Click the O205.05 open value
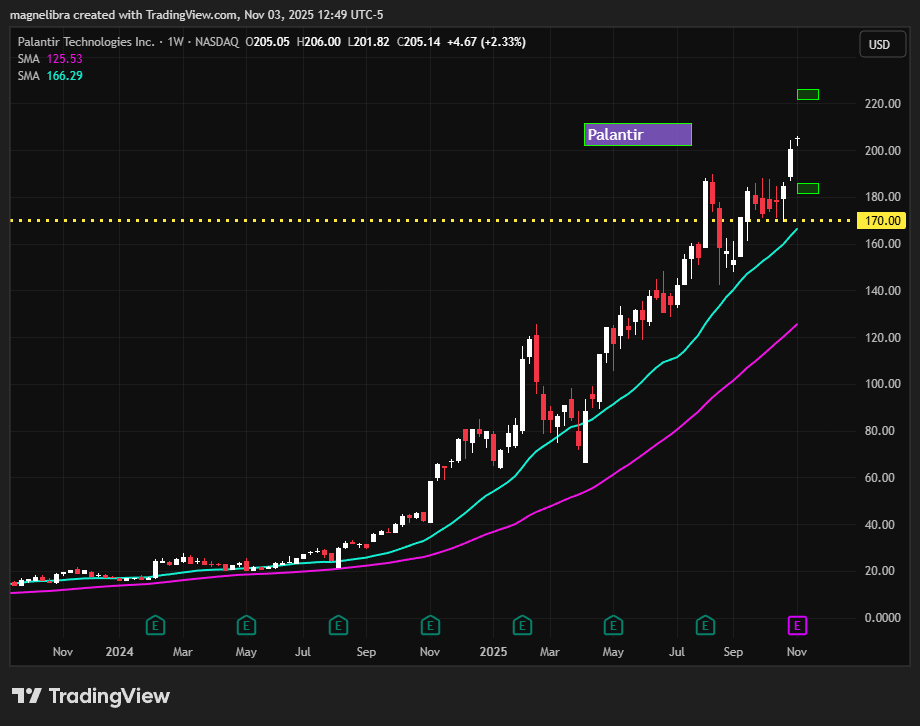Image resolution: width=920 pixels, height=726 pixels. (x=268, y=42)
